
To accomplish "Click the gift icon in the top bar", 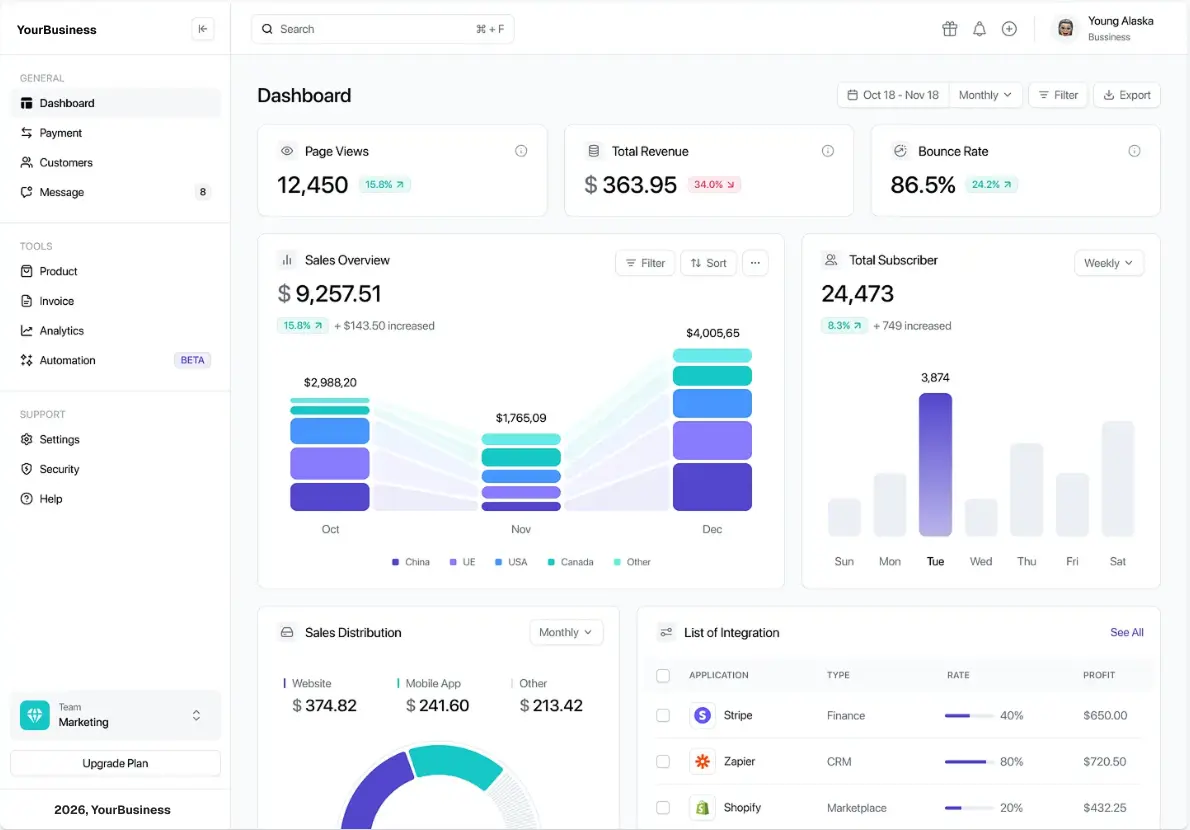I will click(949, 29).
